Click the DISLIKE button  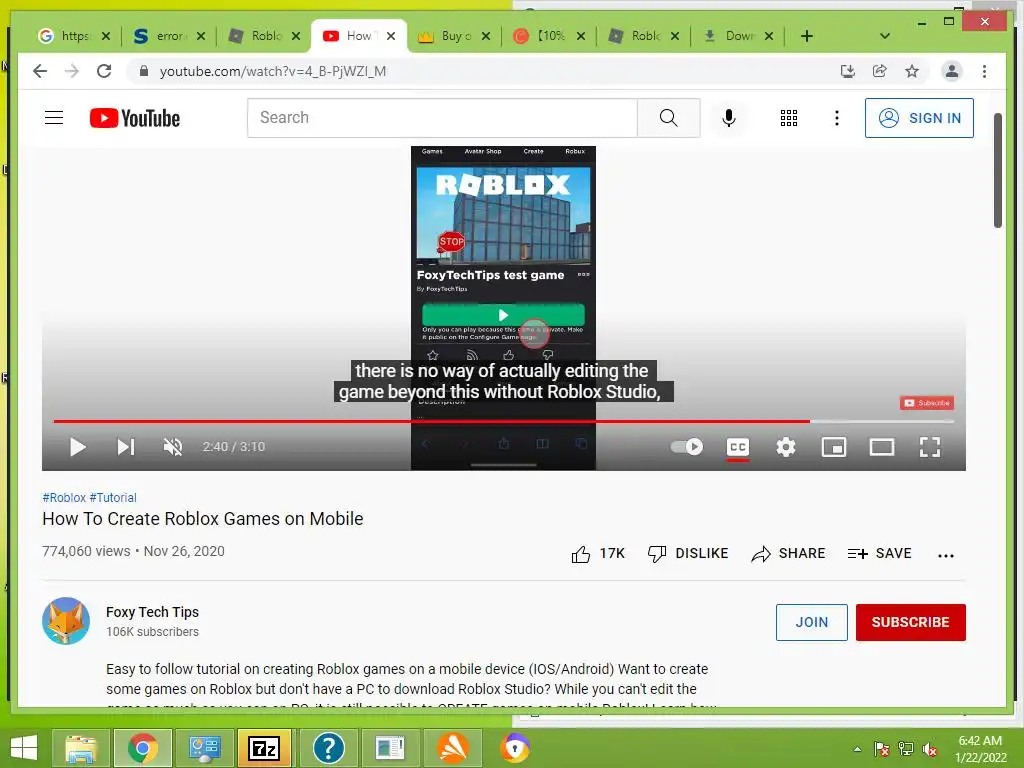688,554
